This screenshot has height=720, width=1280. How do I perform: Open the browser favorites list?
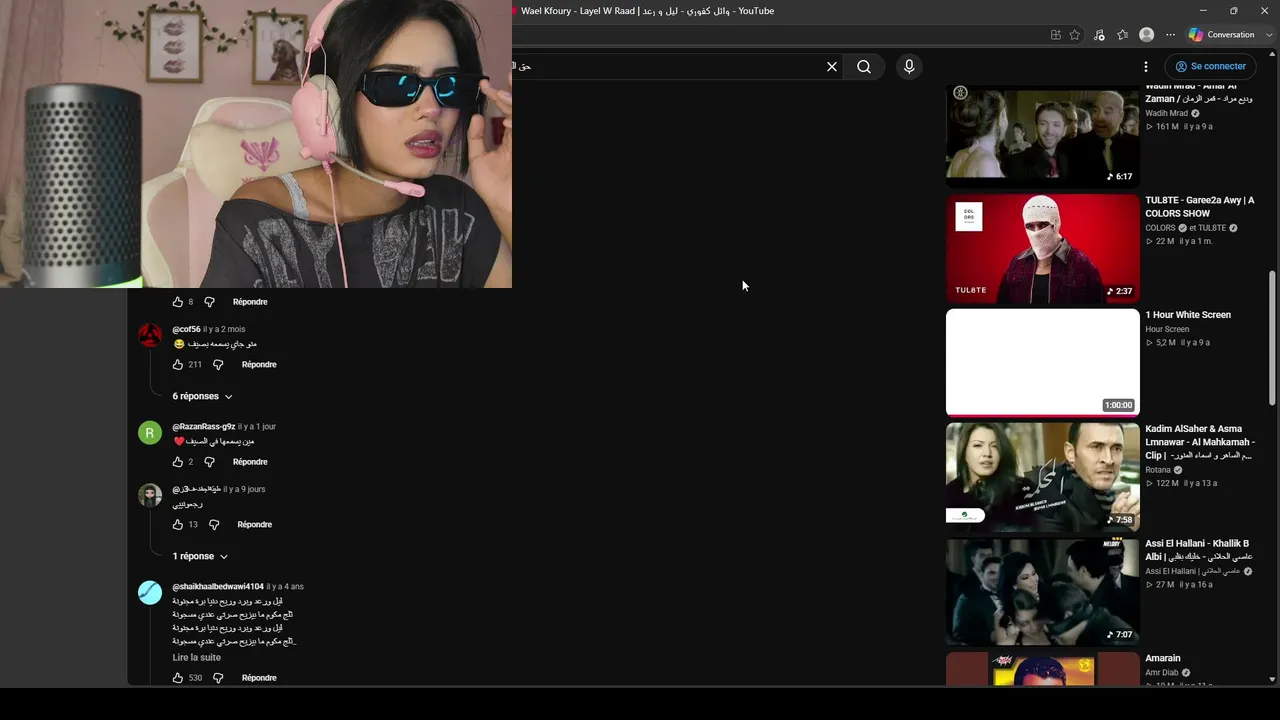tap(1123, 35)
